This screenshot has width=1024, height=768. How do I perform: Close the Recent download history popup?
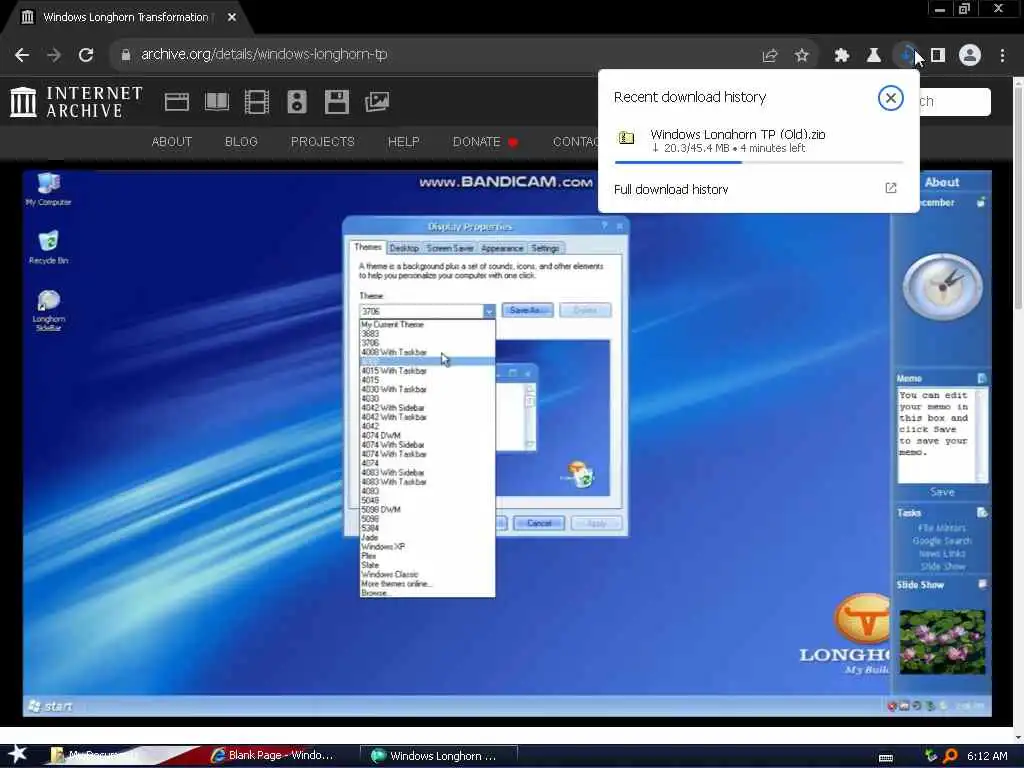coord(890,98)
